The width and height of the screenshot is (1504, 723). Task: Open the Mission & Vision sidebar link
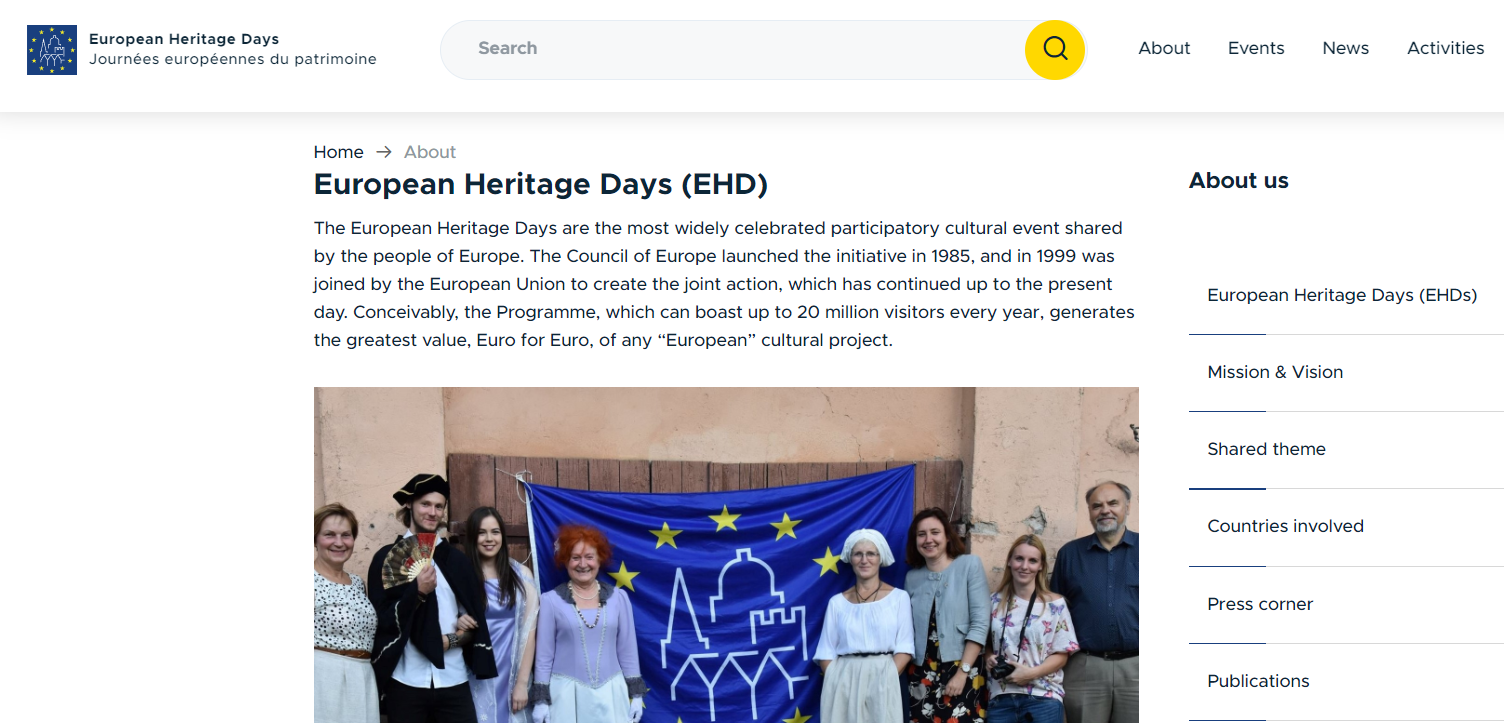(x=1275, y=372)
